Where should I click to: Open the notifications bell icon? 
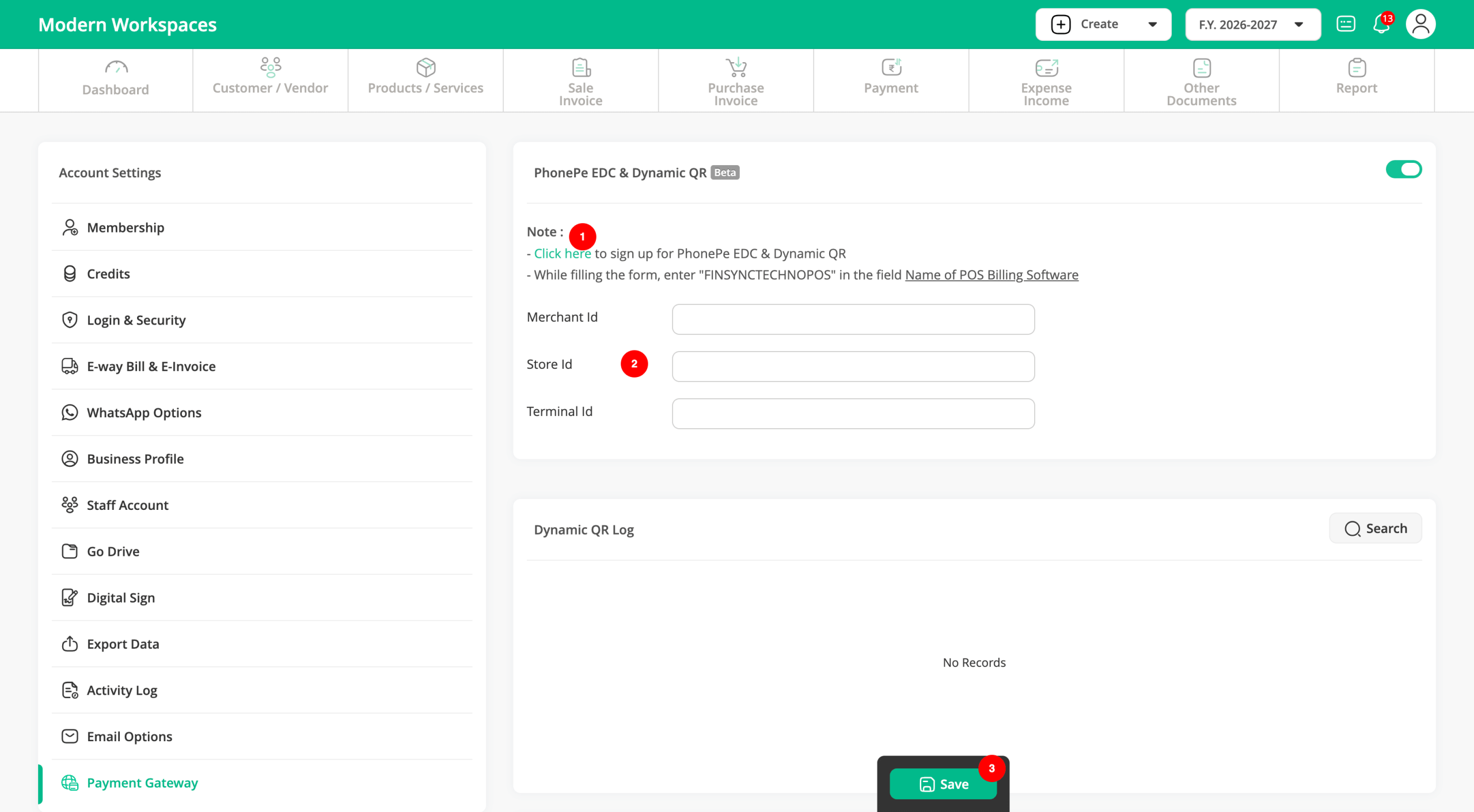click(1381, 25)
